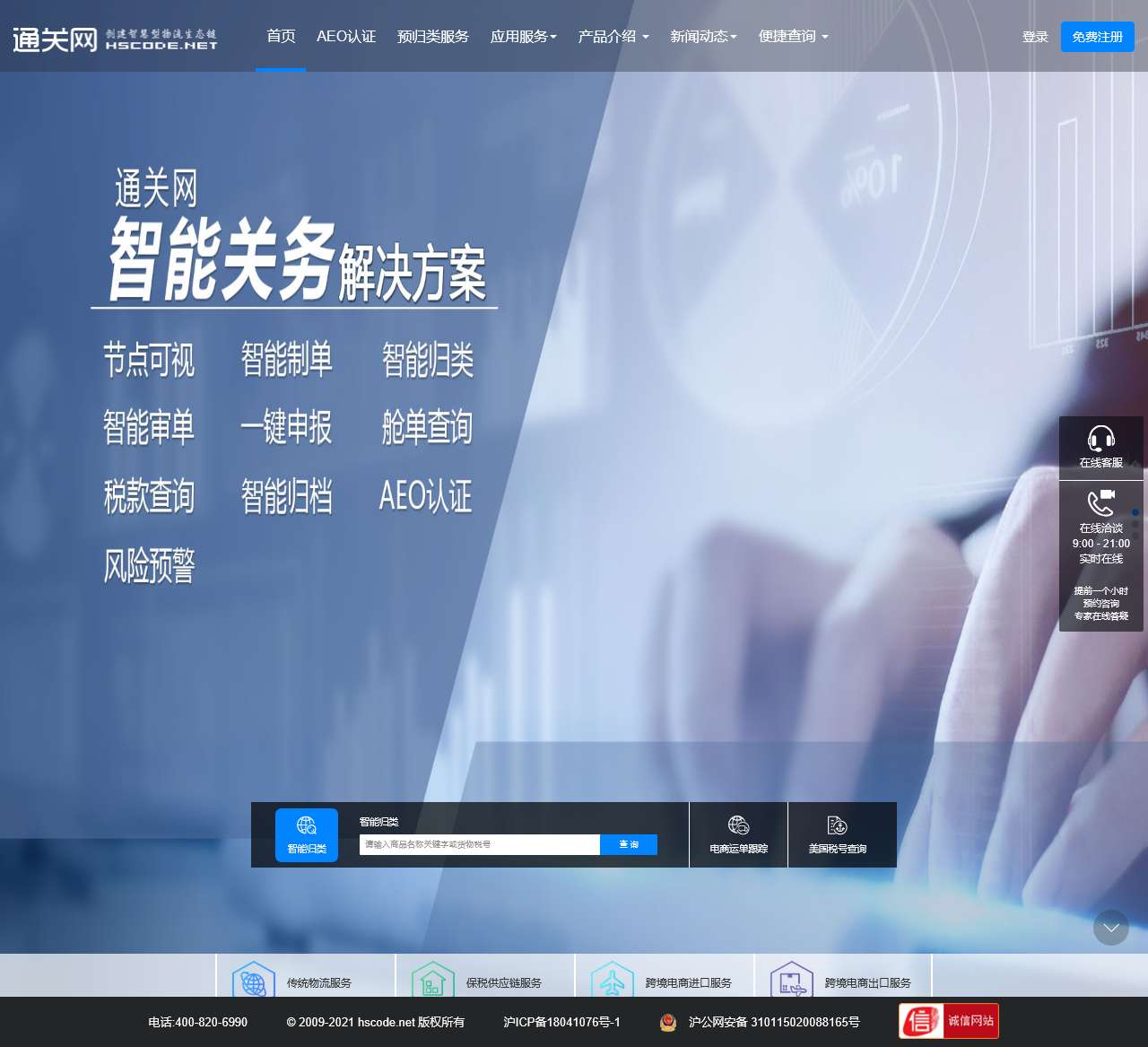Open 预归类服务 in the navigation bar
Image resolution: width=1148 pixels, height=1047 pixels.
click(x=433, y=36)
